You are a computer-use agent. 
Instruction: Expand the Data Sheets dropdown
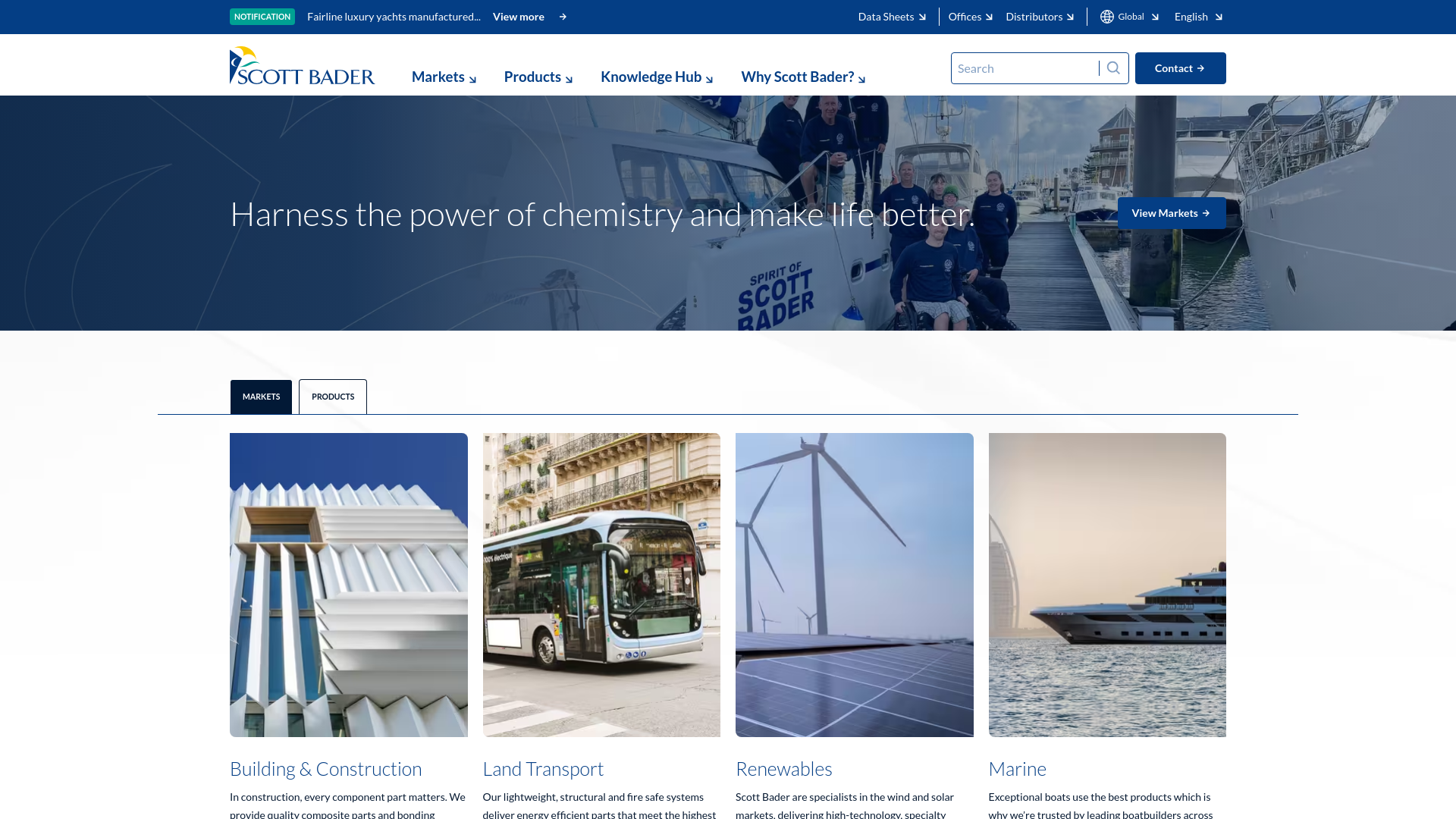coord(892,17)
